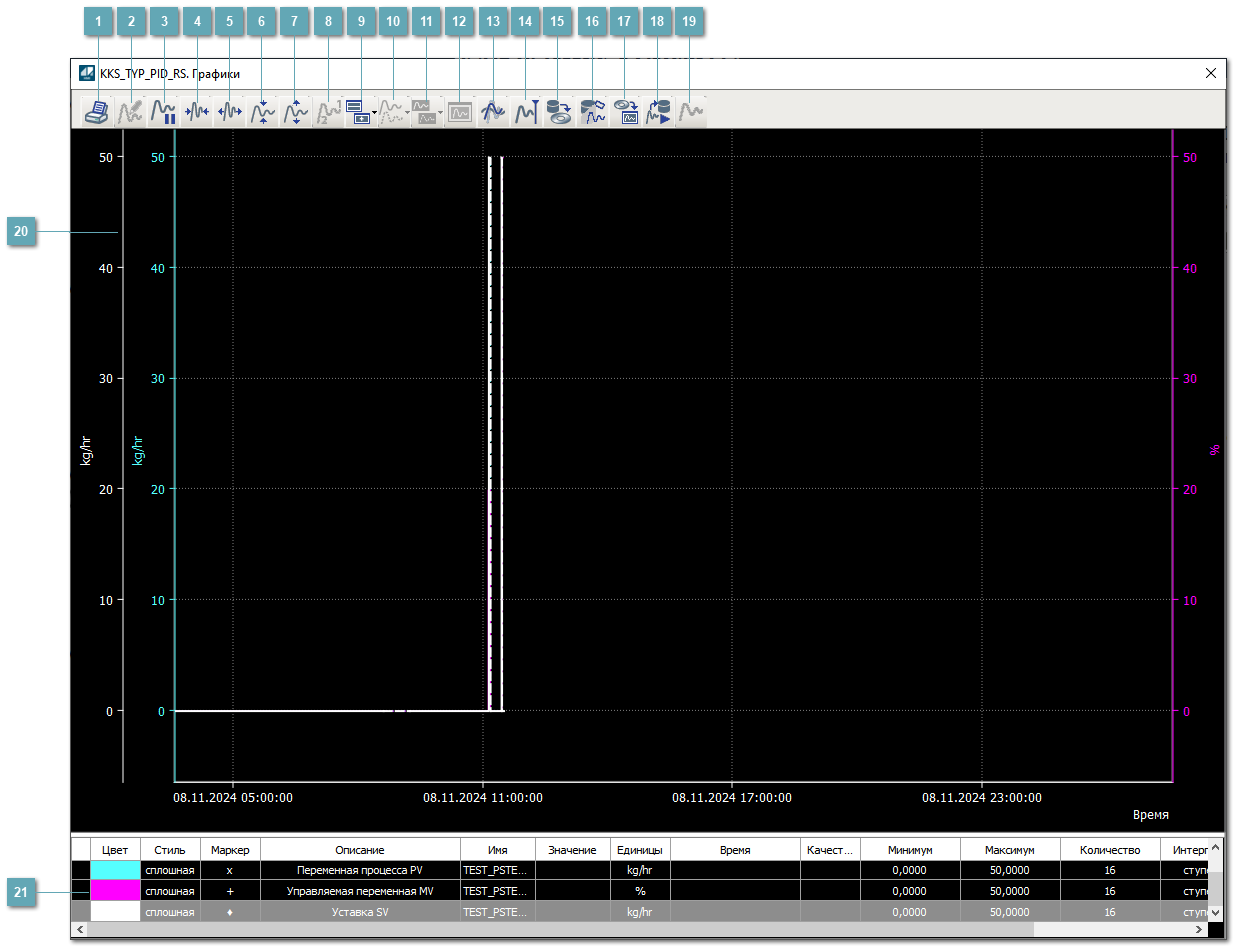
Task: Select the 'Переменная процесса PV' row
Action: (359, 870)
